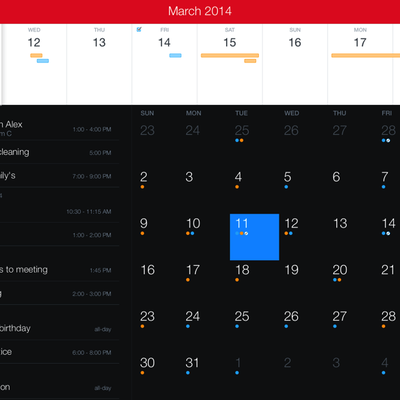Select Thursday 13 in the dark month grid
Viewport: 400px width, 400px height.
[x=340, y=223]
